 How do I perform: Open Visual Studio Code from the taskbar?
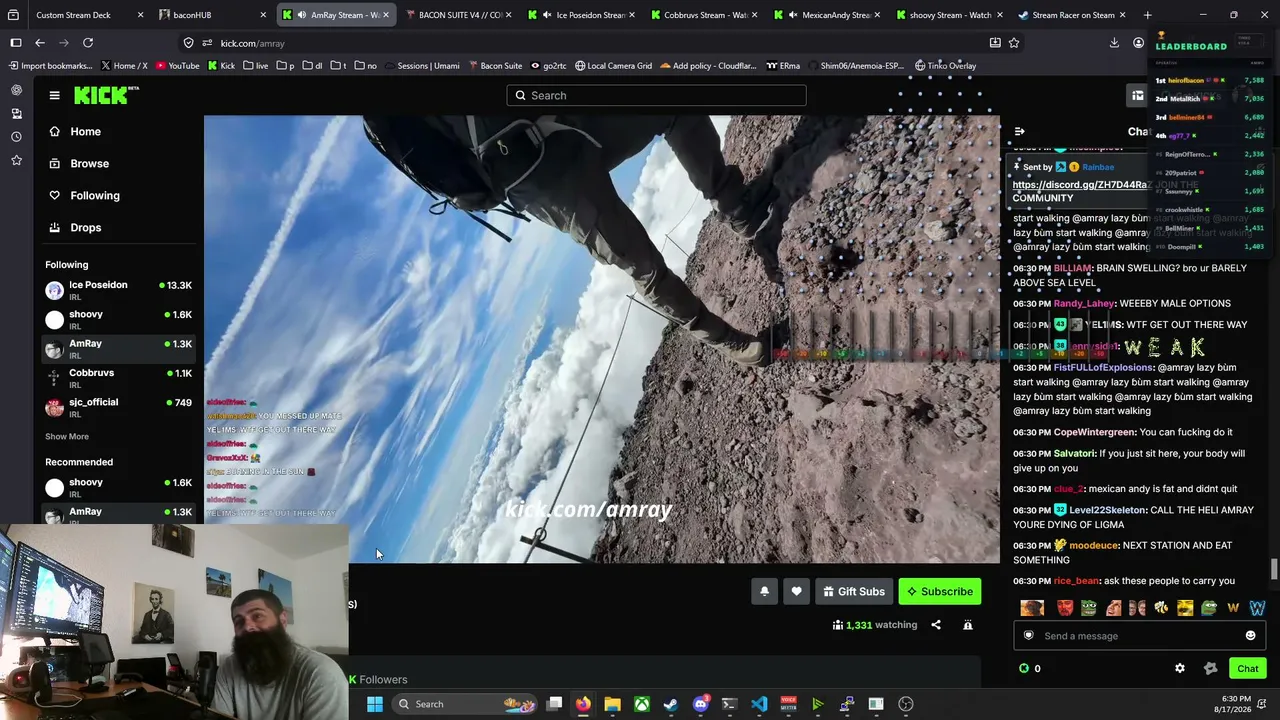759,704
